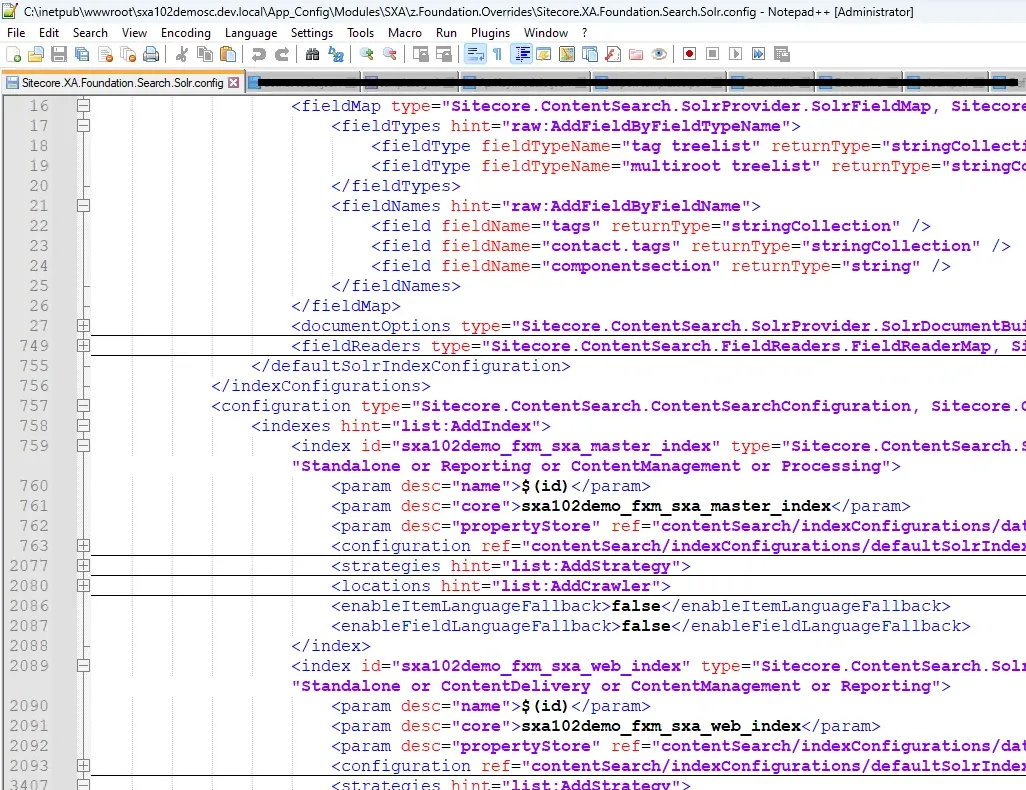Image resolution: width=1026 pixels, height=790 pixels.
Task: Click "false" in enableItemLanguageFallback on line 2086
Action: tap(635, 605)
